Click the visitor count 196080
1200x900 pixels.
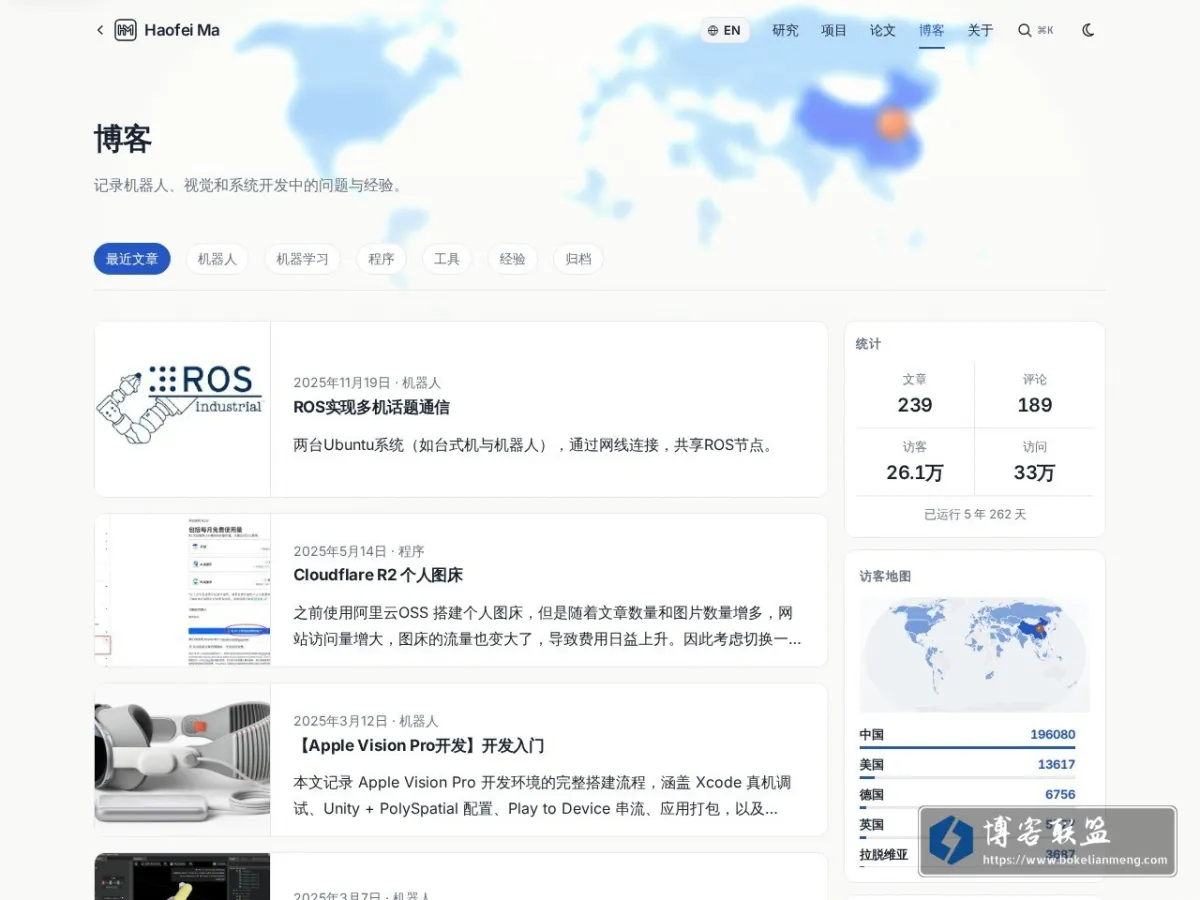(1053, 734)
